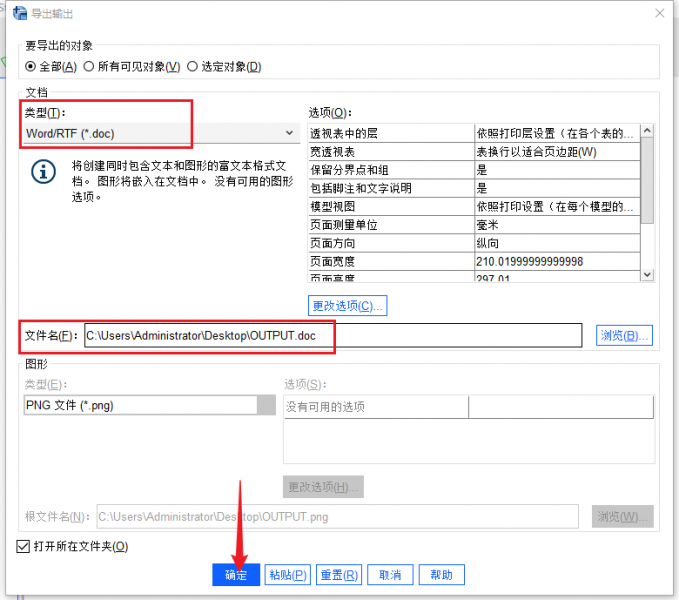679x600 pixels.
Task: Click the 纵向 orientation value
Action: 488,243
